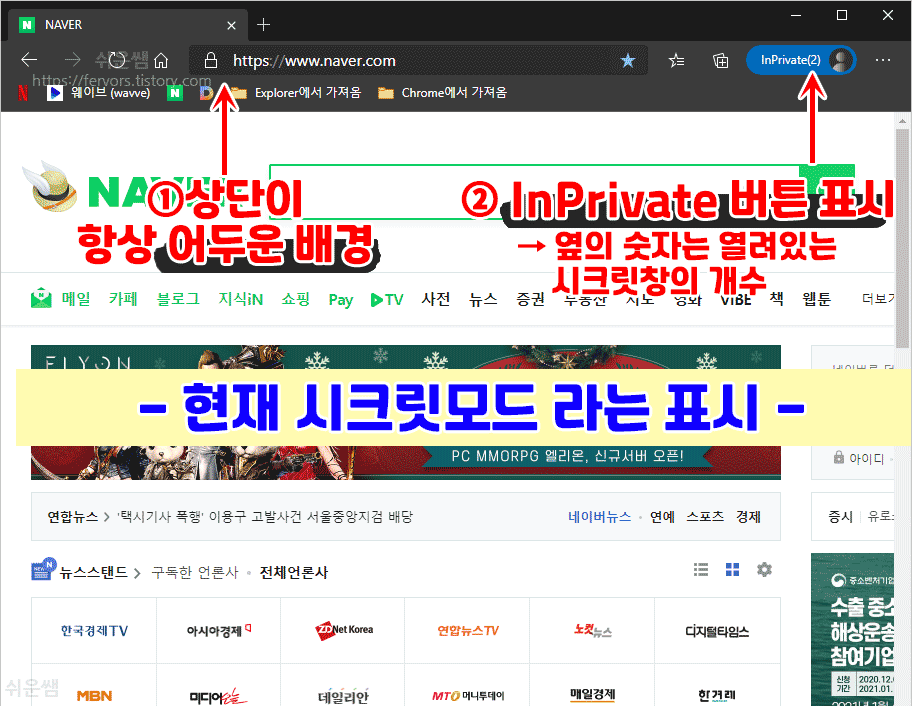Click the address bar URL field
Screen dimensions: 912x706
[419, 60]
